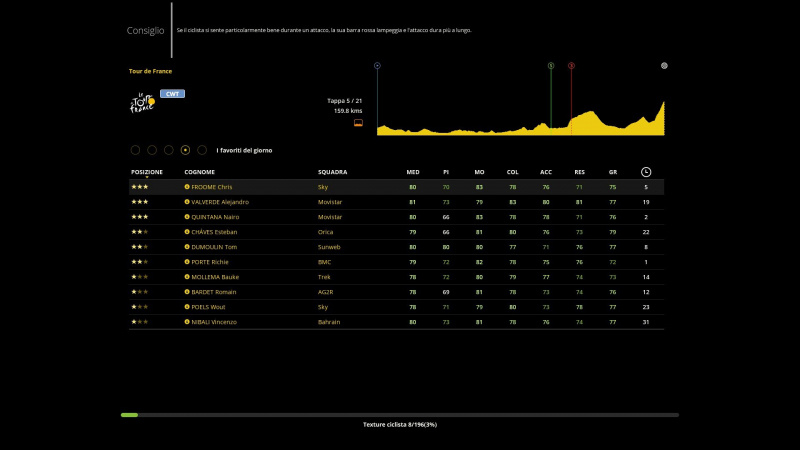
Task: Select rider name BARDET Romain
Action: click(x=214, y=292)
